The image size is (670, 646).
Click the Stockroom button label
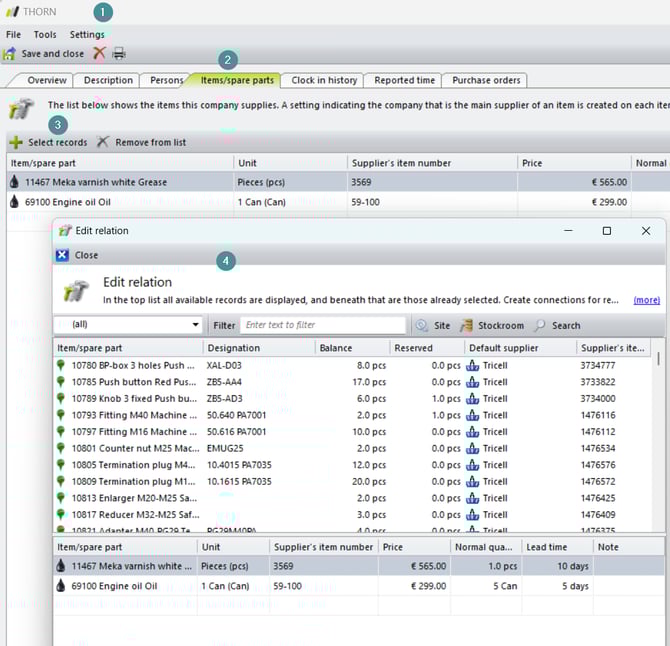[501, 326]
